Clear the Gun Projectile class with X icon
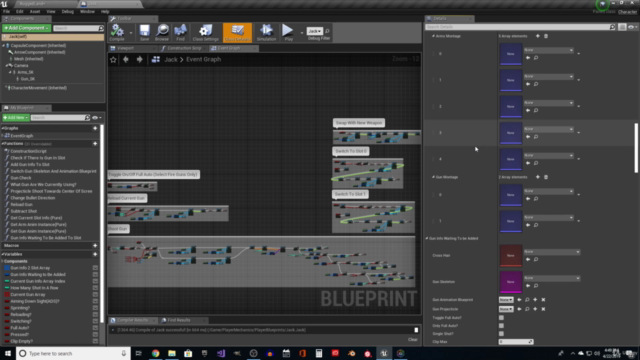The height and width of the screenshot is (360, 640). point(543,309)
